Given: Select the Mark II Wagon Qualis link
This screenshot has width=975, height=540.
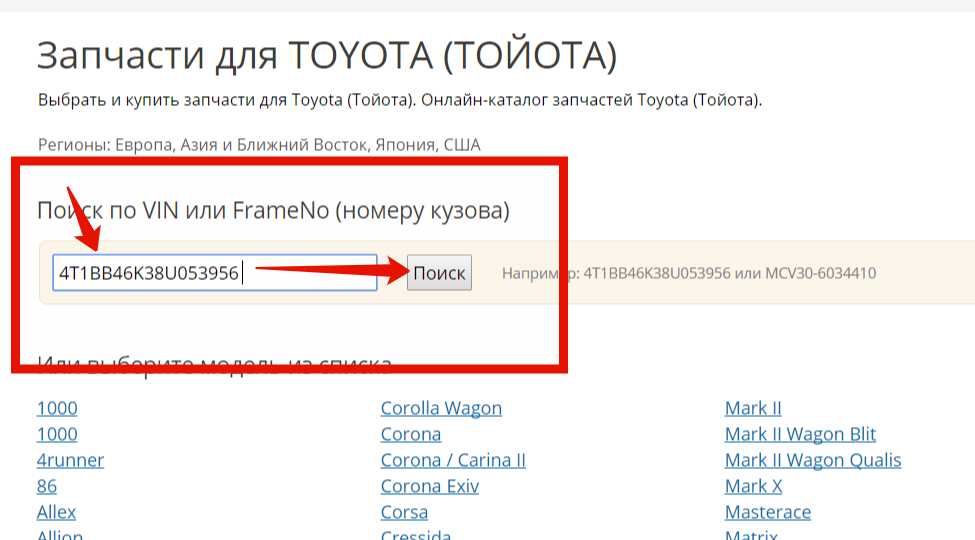Looking at the screenshot, I should click(813, 460).
